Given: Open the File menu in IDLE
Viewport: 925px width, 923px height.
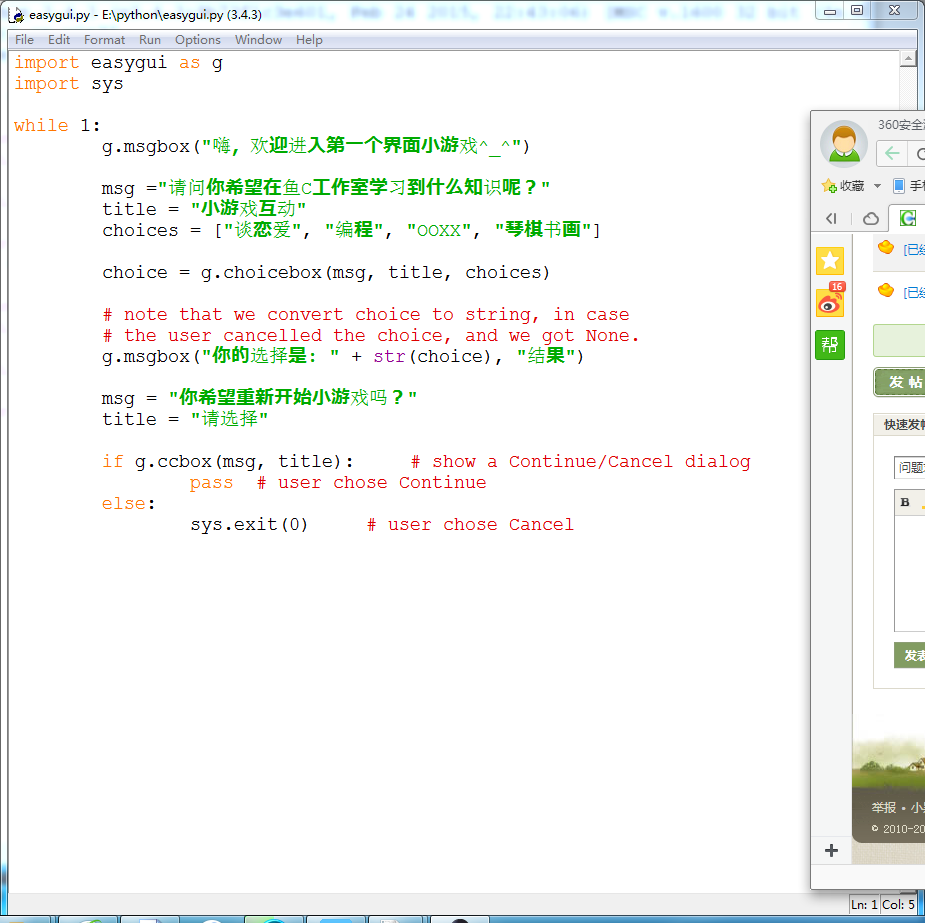Looking at the screenshot, I should [x=24, y=40].
